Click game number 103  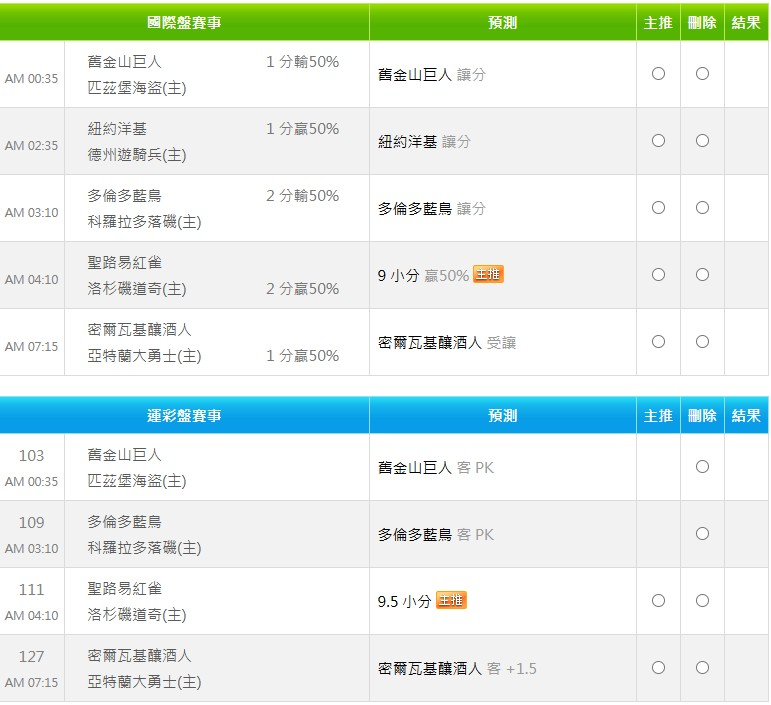31,455
